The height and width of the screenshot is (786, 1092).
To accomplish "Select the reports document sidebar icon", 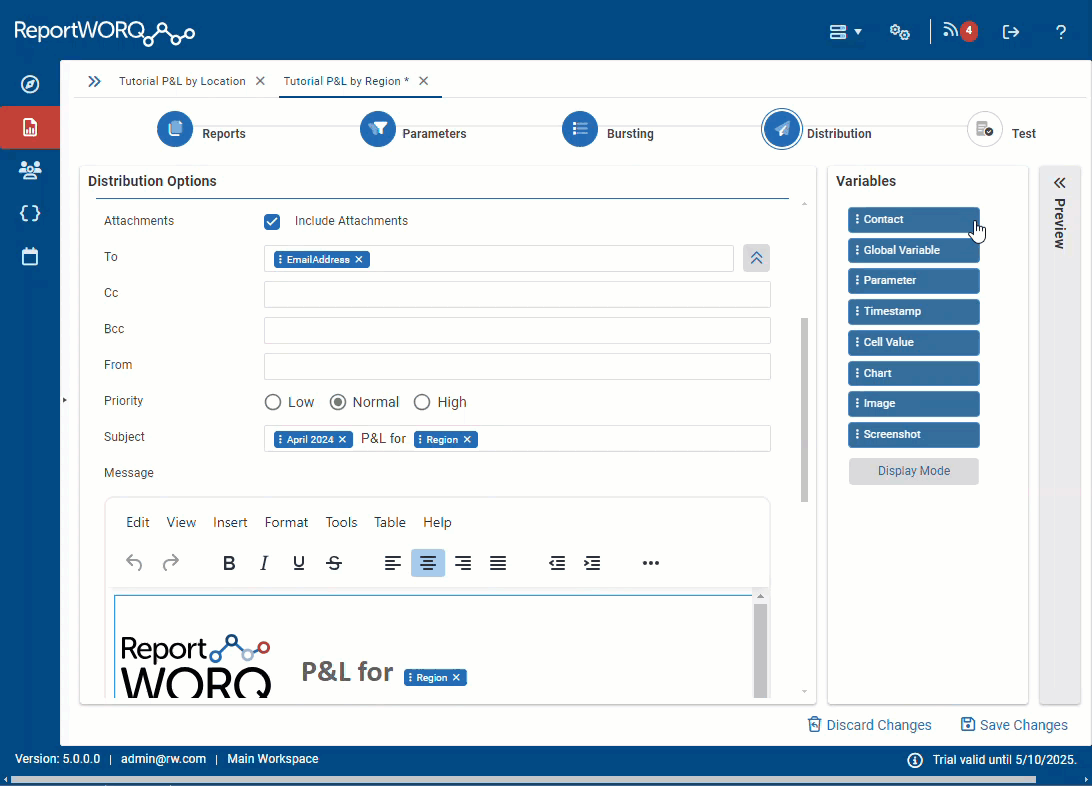I will [30, 127].
